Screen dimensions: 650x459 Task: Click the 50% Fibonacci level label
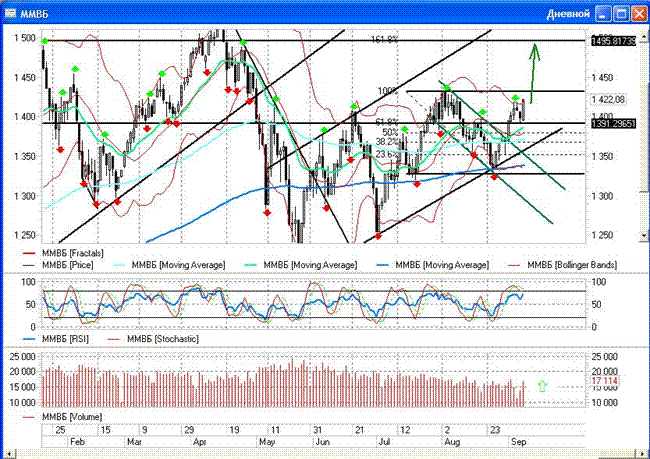click(x=390, y=132)
